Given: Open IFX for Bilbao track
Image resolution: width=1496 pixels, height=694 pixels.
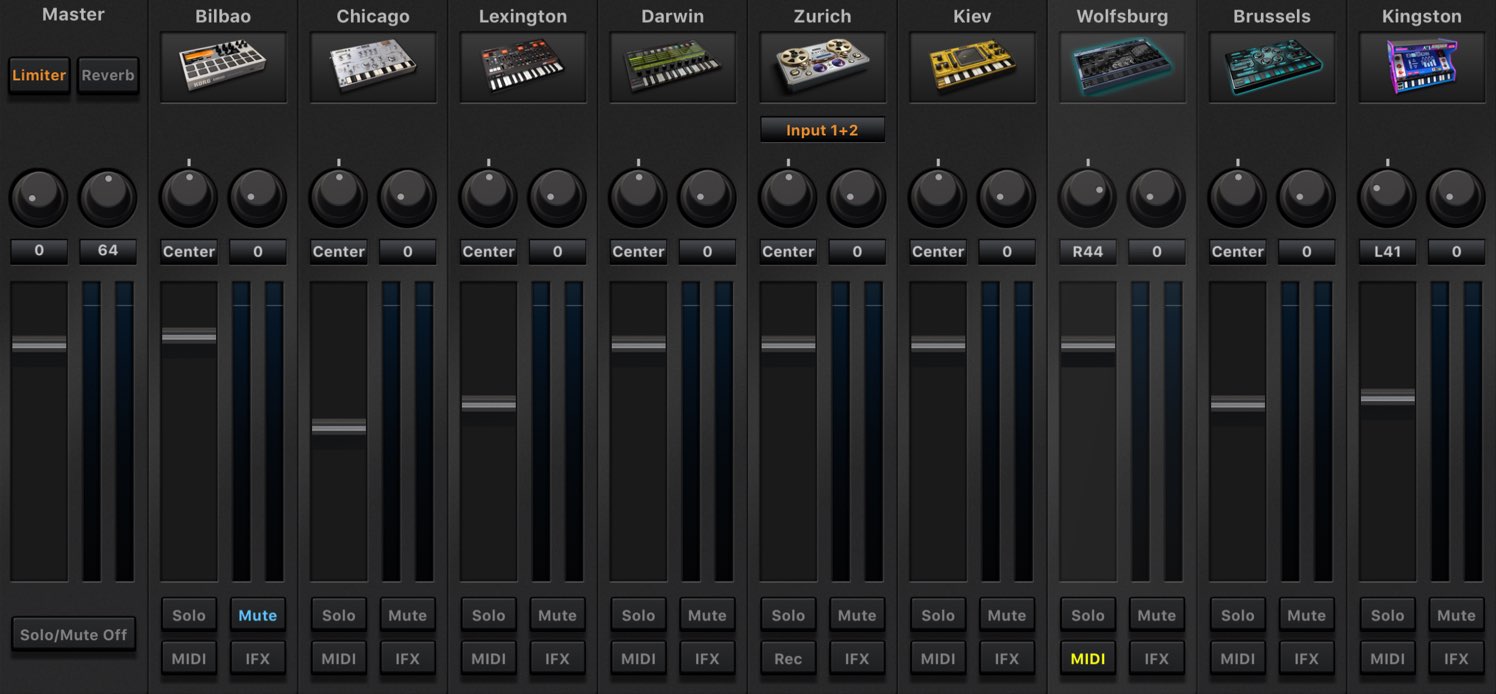Looking at the screenshot, I should (x=258, y=659).
